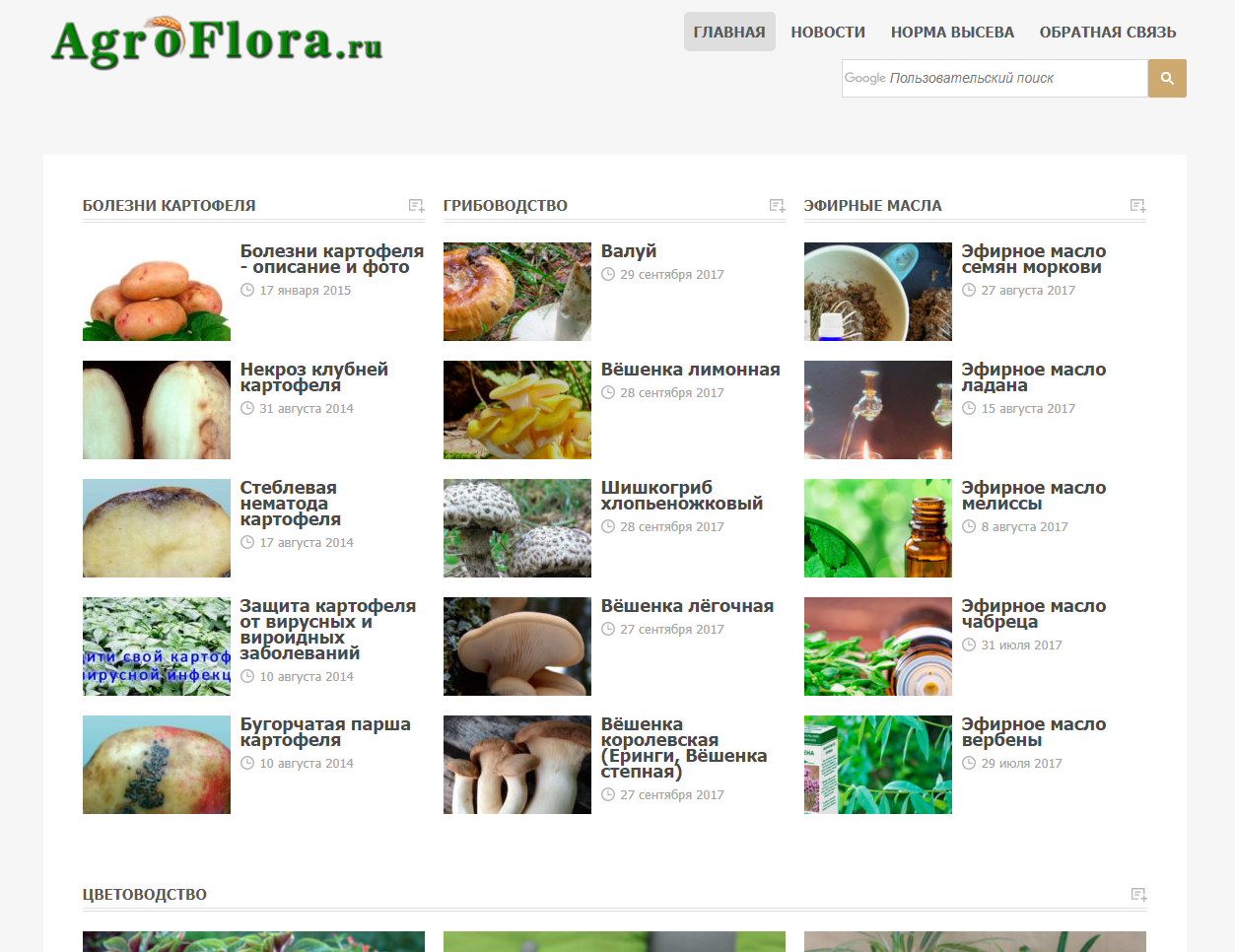The height and width of the screenshot is (952, 1235).
Task: Open the Валуй mushroom article link
Action: tap(629, 251)
